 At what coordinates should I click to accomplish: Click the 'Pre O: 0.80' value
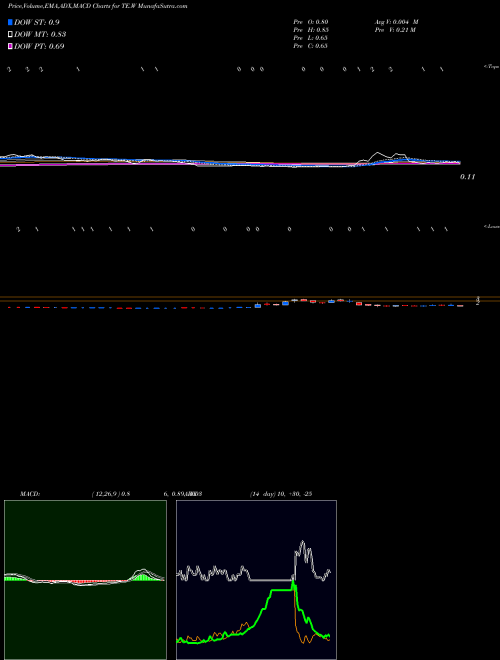pos(311,21)
